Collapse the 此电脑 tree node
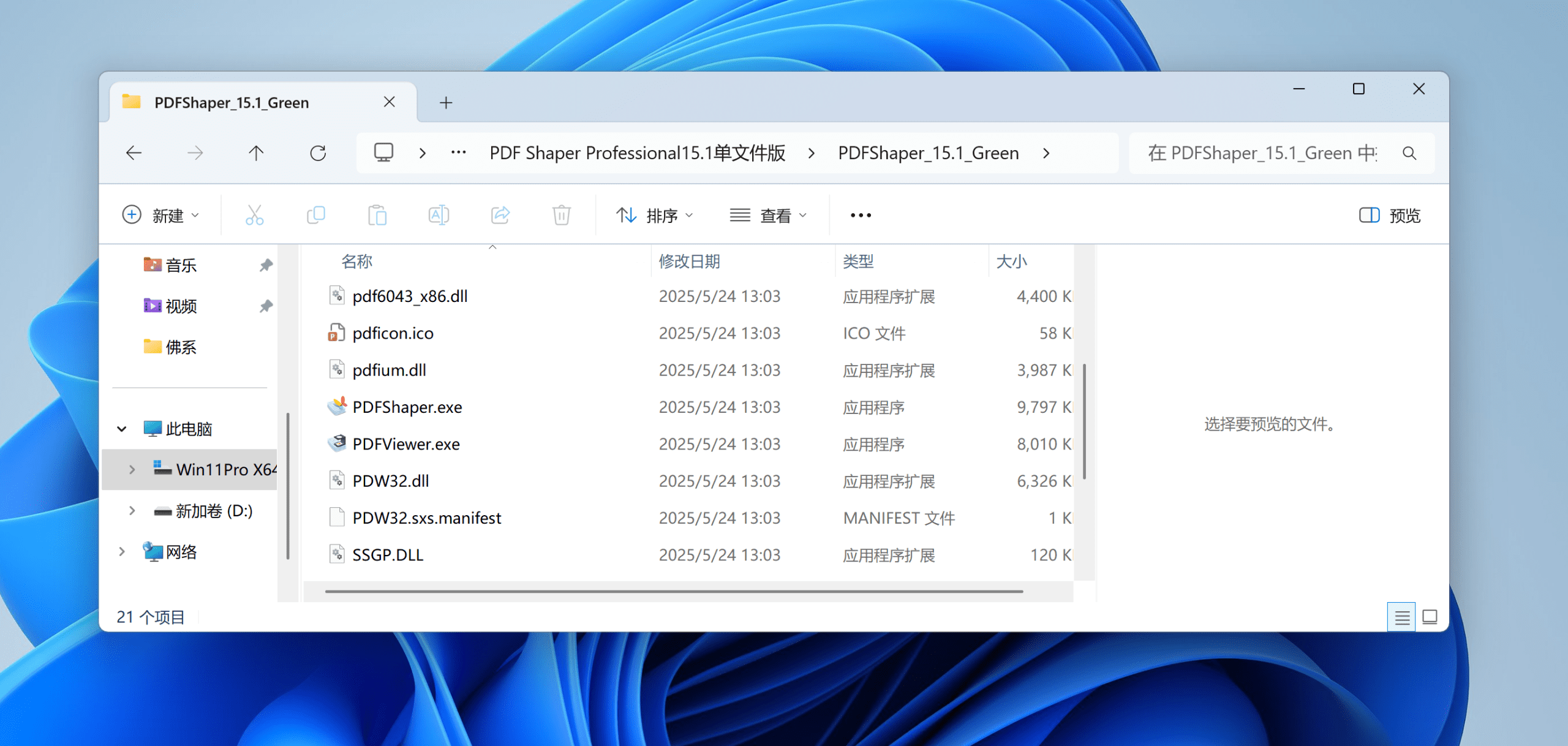 point(122,429)
